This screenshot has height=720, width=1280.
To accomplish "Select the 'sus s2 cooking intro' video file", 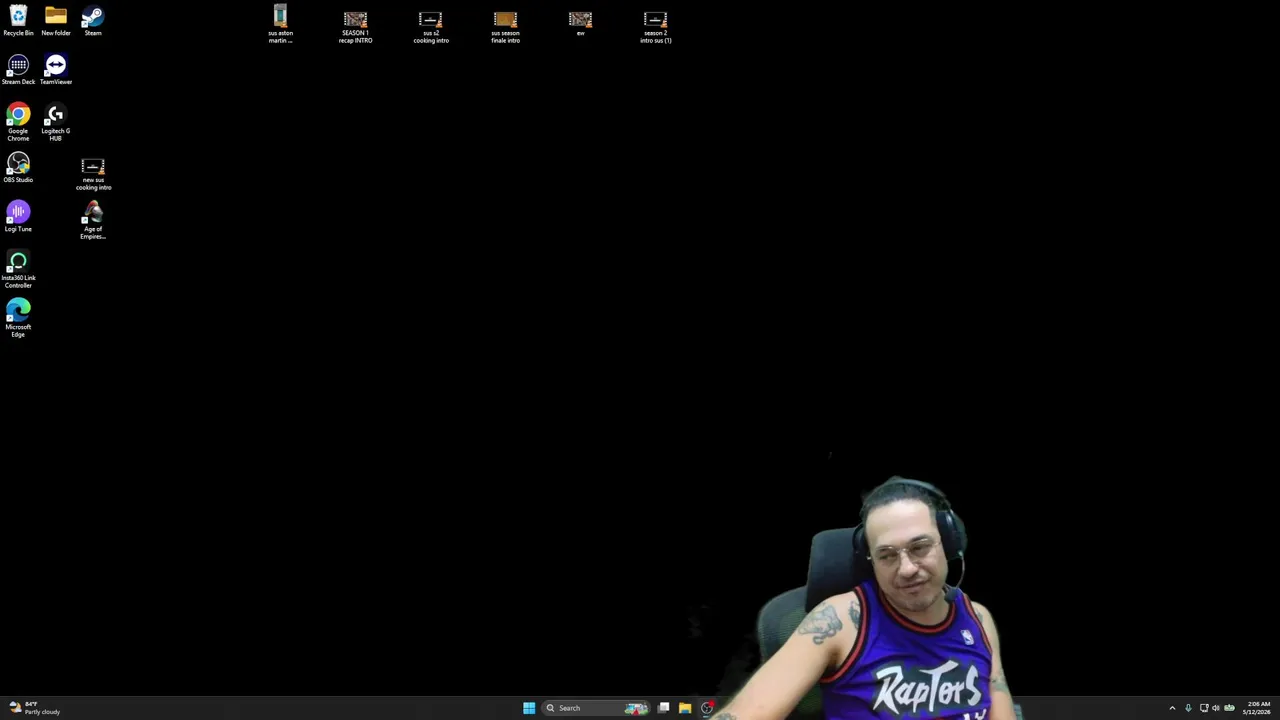I will (431, 27).
